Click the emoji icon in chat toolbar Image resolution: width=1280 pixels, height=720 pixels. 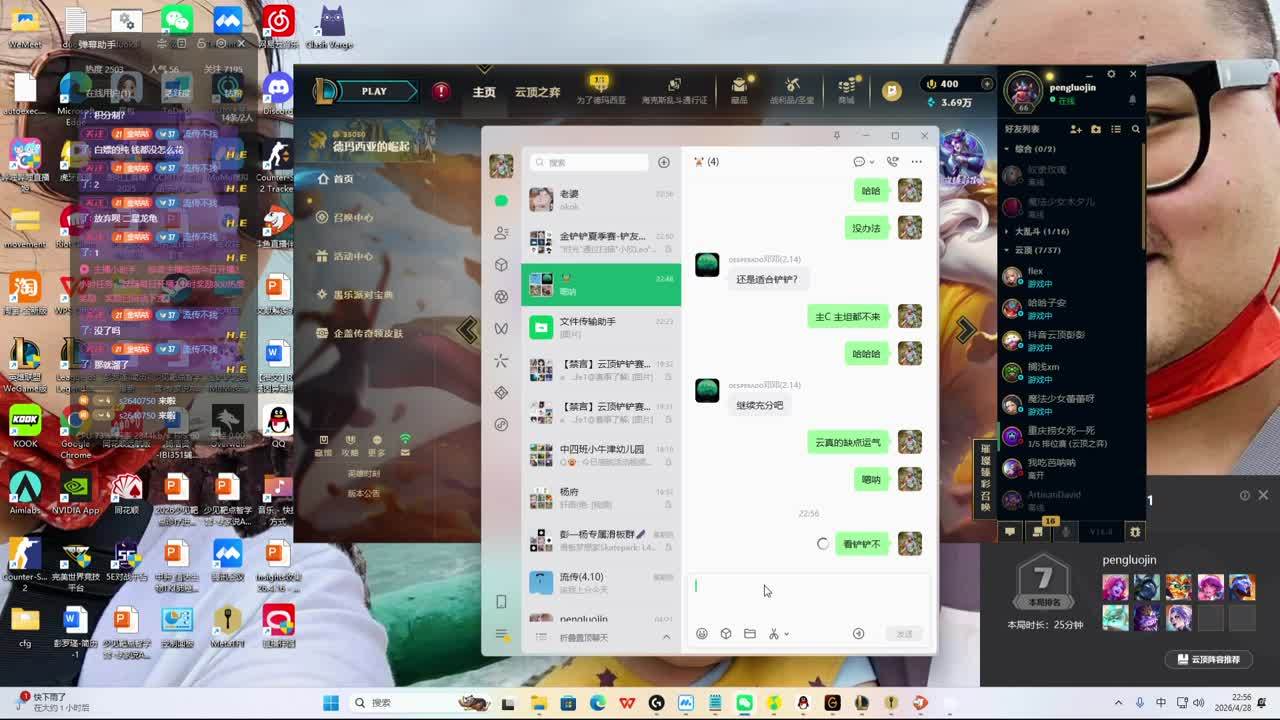tap(702, 634)
